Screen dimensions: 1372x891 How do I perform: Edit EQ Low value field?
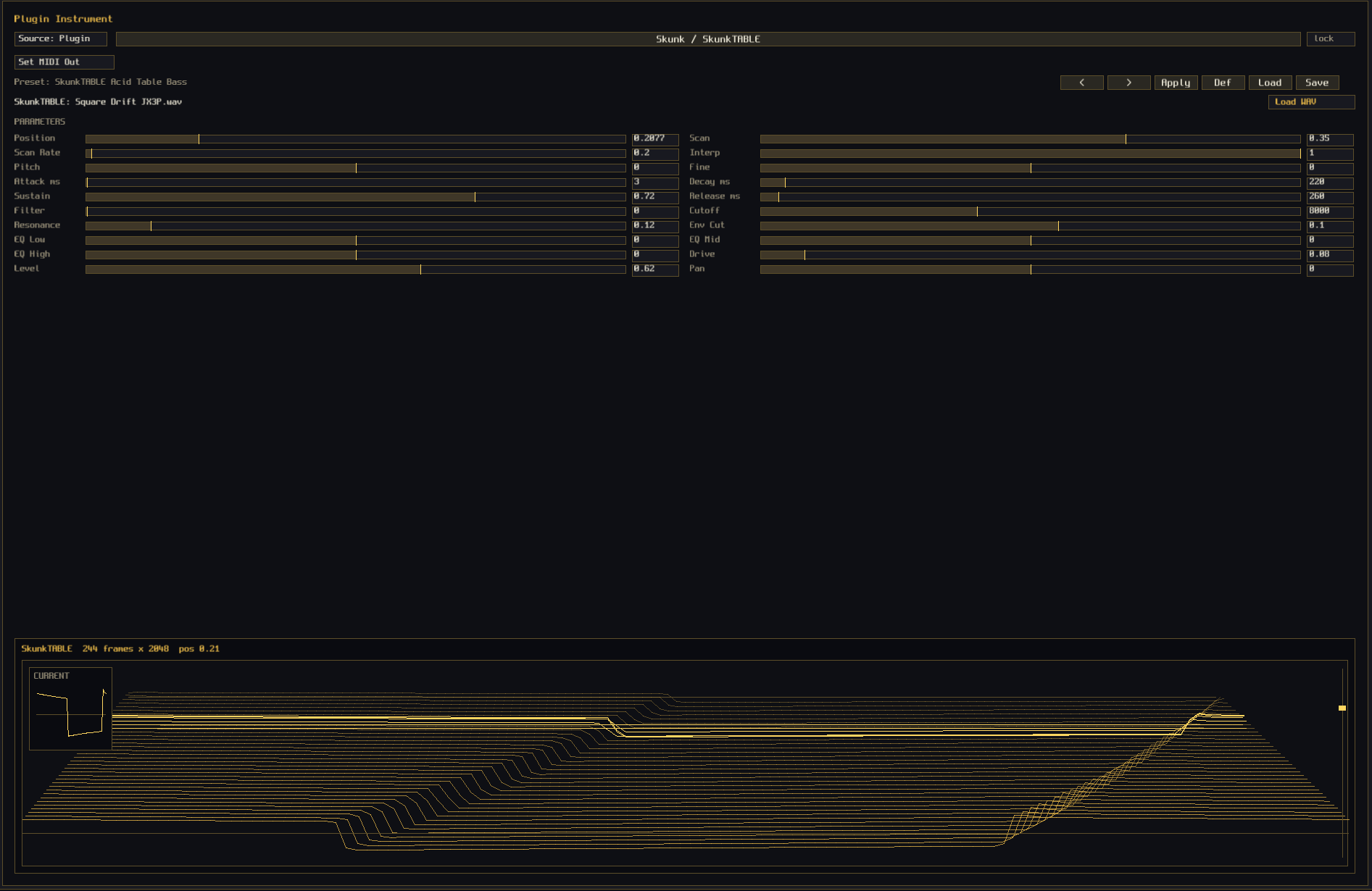pyautogui.click(x=655, y=240)
